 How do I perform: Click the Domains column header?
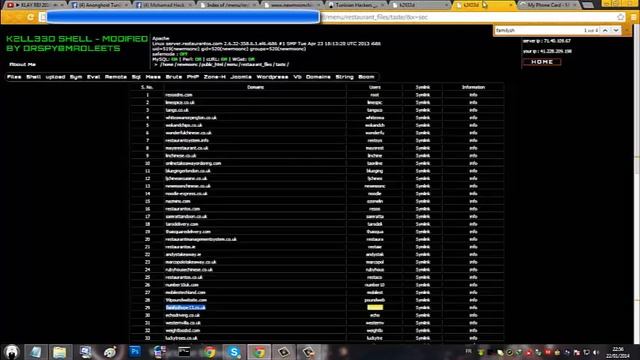[256, 87]
